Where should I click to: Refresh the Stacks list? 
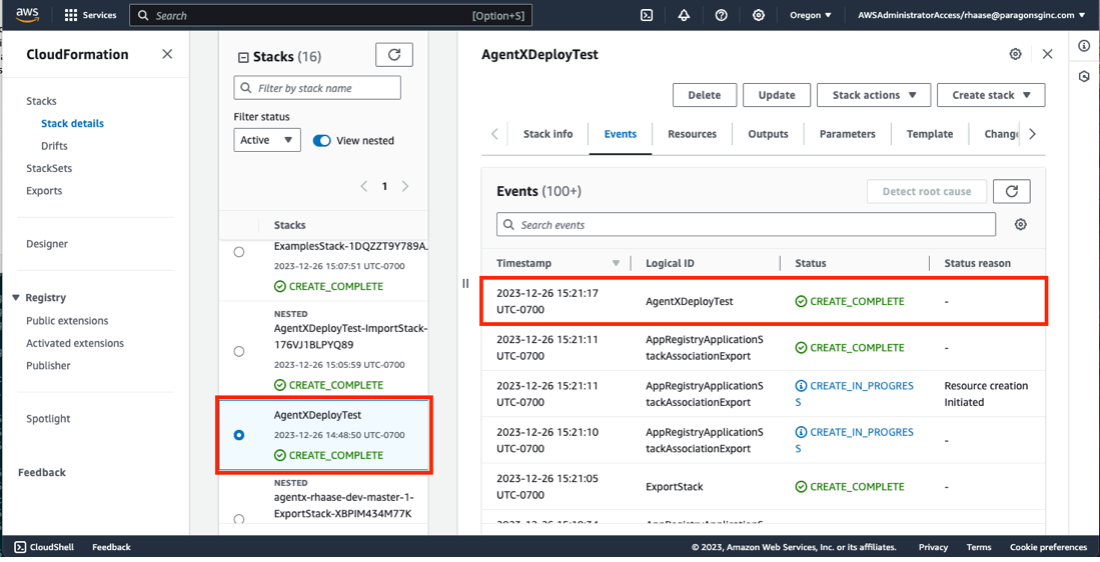[394, 55]
